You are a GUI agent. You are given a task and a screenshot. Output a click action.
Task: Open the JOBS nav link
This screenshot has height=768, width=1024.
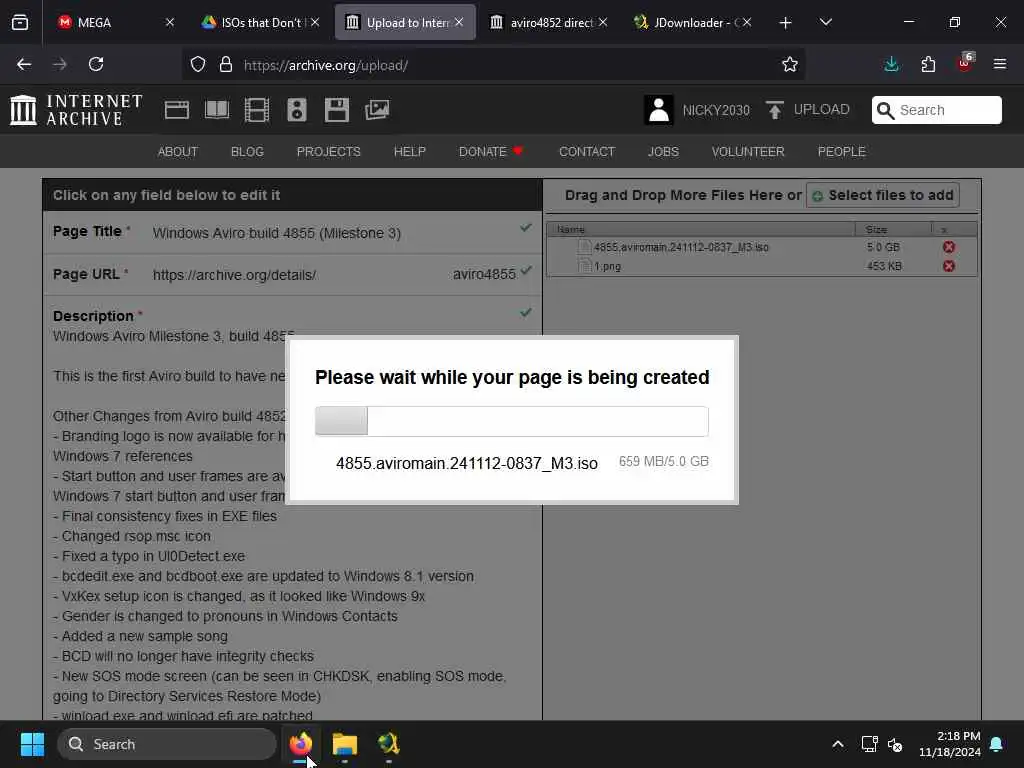point(664,152)
